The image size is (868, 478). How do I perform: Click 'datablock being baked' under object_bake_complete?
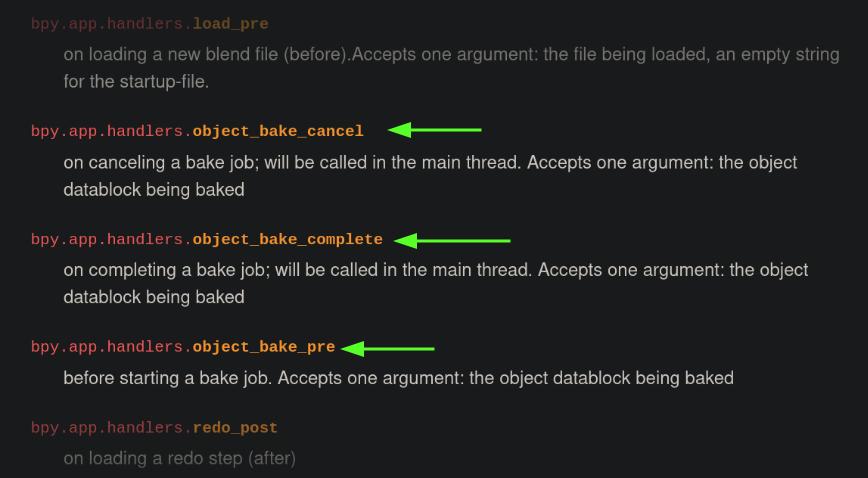pos(154,297)
